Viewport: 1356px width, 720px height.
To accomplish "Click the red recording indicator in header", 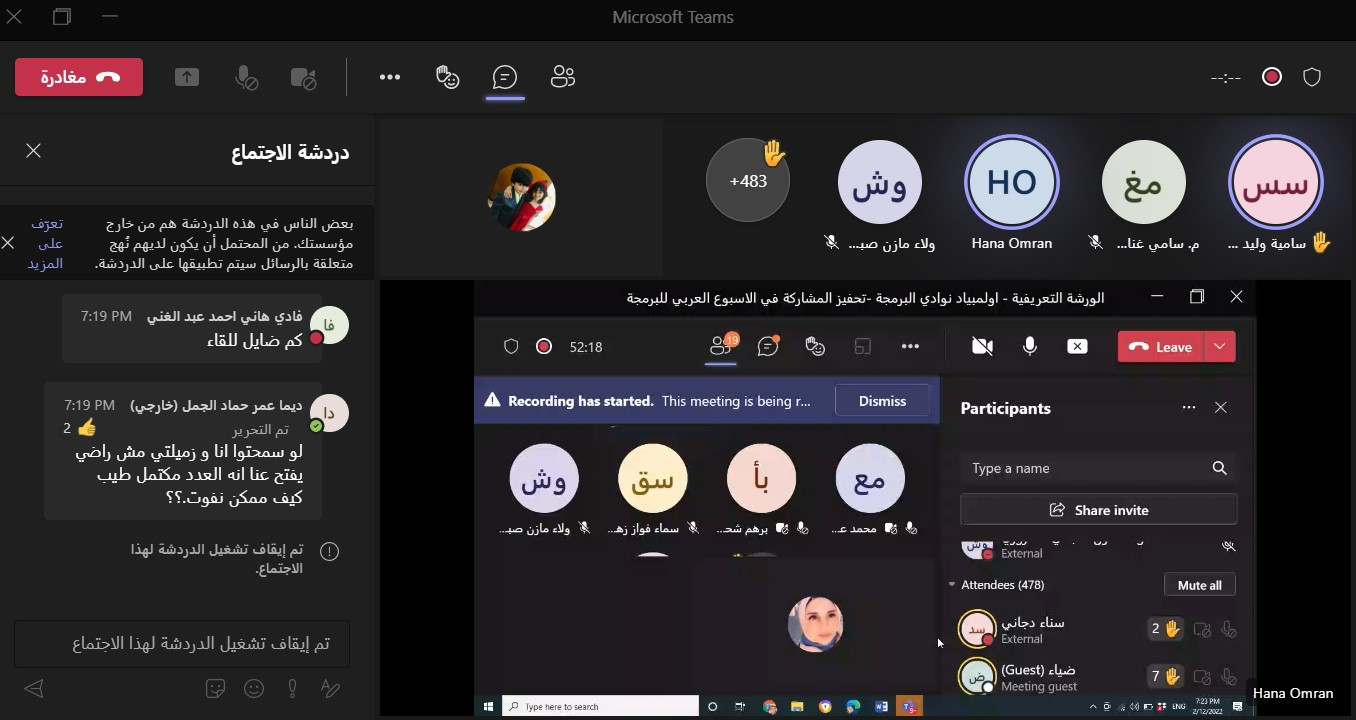I will tap(1272, 77).
